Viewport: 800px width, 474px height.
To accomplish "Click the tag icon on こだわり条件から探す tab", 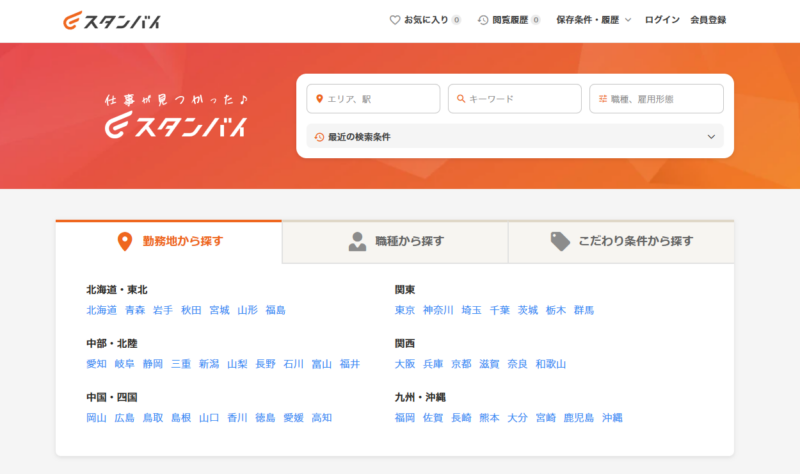I will (560, 241).
